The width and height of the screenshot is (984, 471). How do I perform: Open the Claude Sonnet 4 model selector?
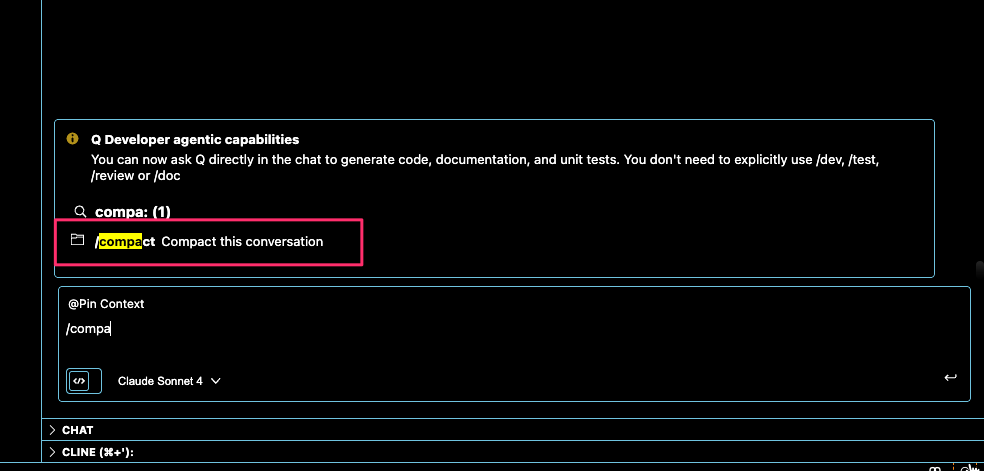(169, 381)
